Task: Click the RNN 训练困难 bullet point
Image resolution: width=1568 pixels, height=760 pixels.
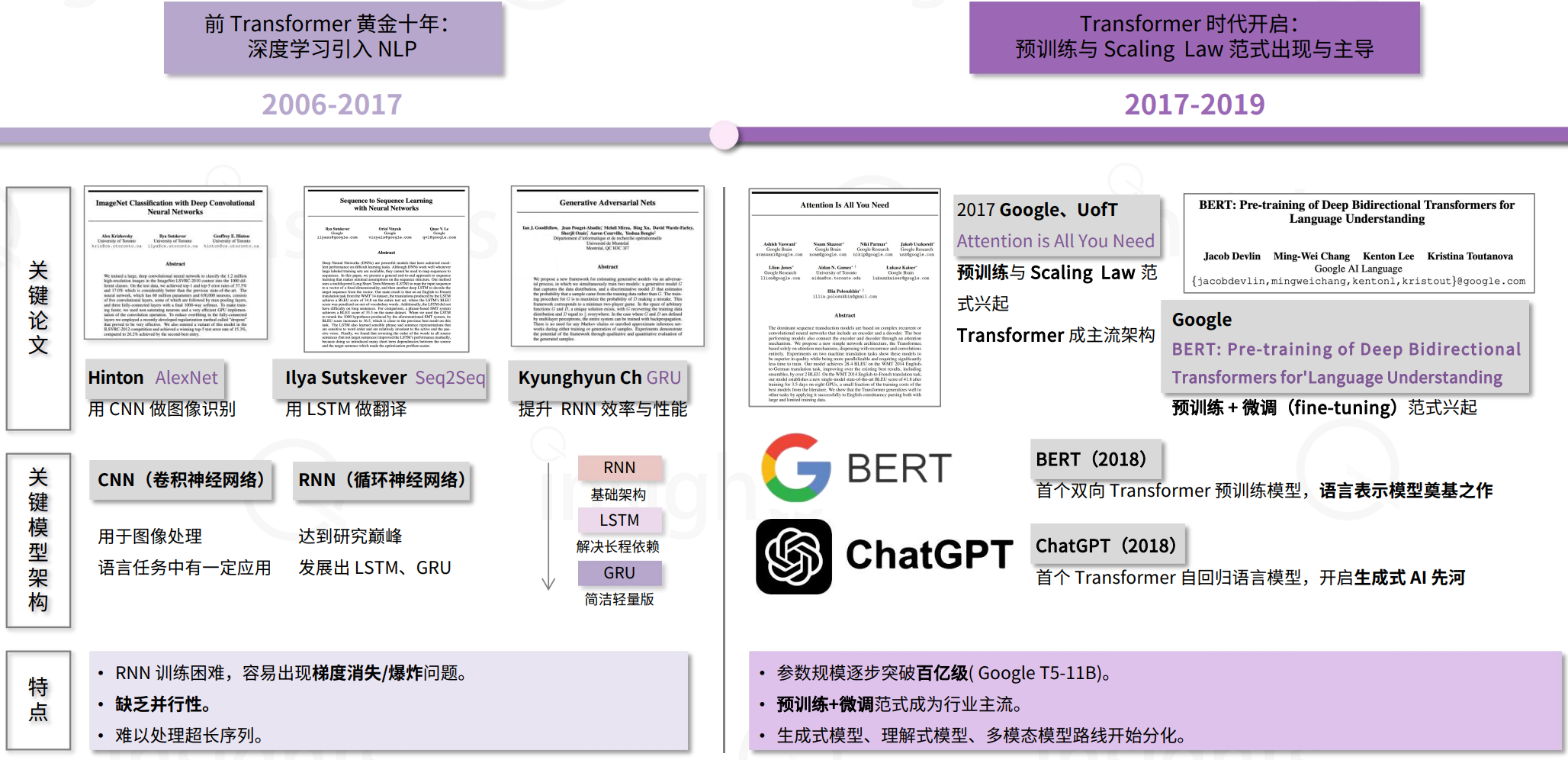Action: click(x=291, y=673)
